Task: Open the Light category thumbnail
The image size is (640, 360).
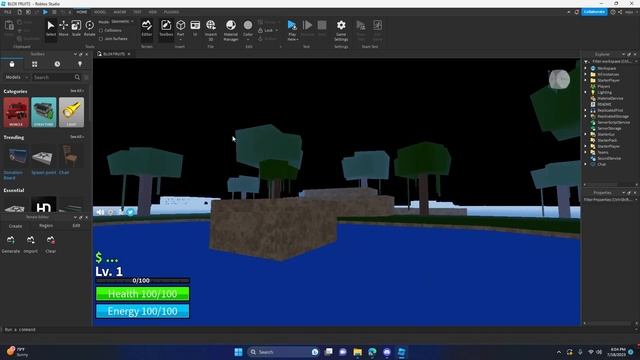Action: pos(71,112)
